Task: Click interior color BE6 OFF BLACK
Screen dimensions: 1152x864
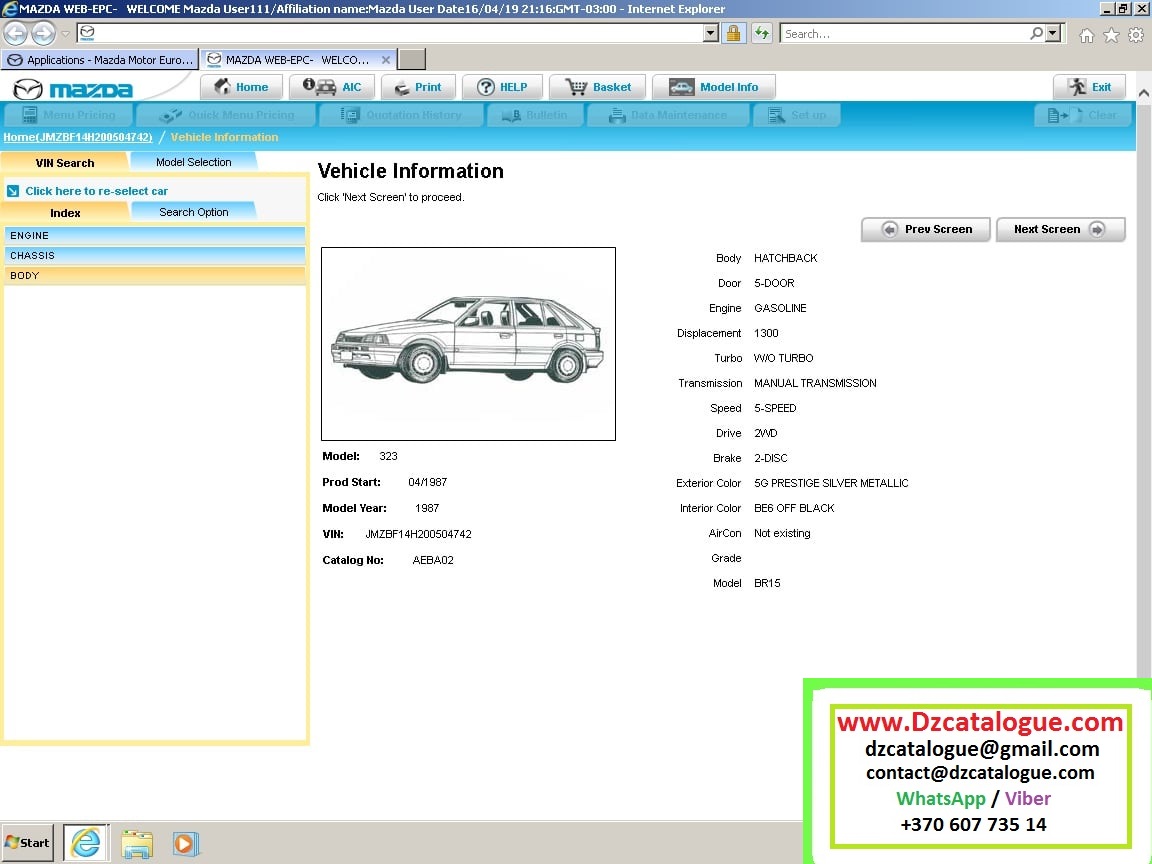Action: [794, 508]
